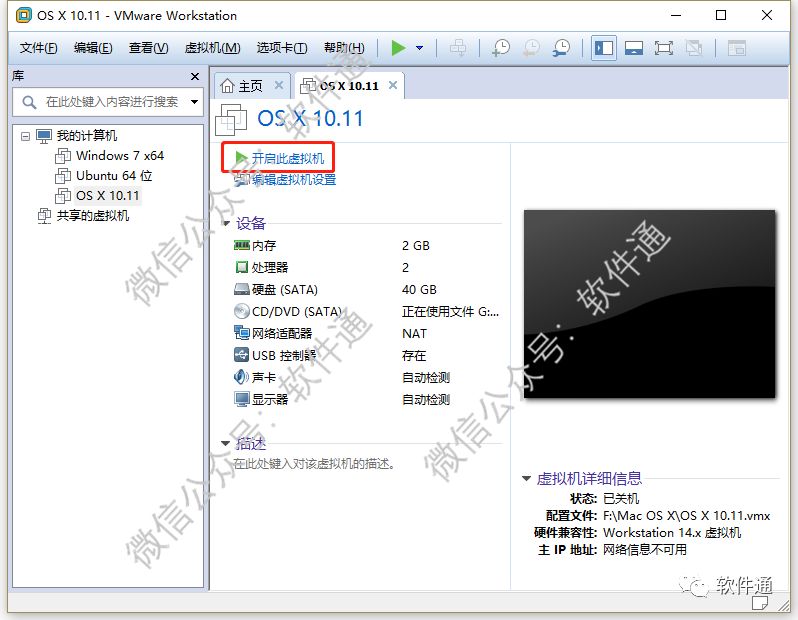Click the 40 GB disk value
This screenshot has width=798, height=620.
[x=419, y=290]
